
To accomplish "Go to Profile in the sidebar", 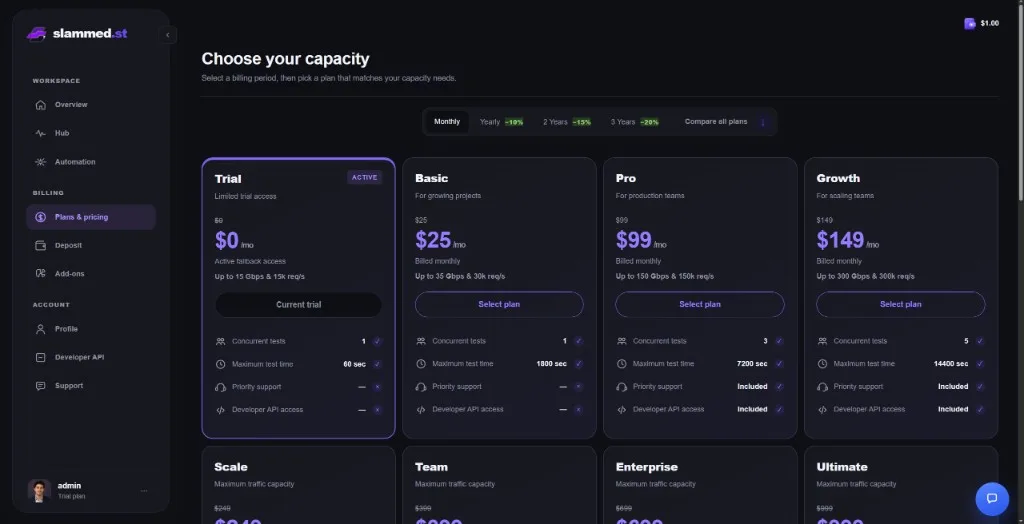I will pos(91,329).
